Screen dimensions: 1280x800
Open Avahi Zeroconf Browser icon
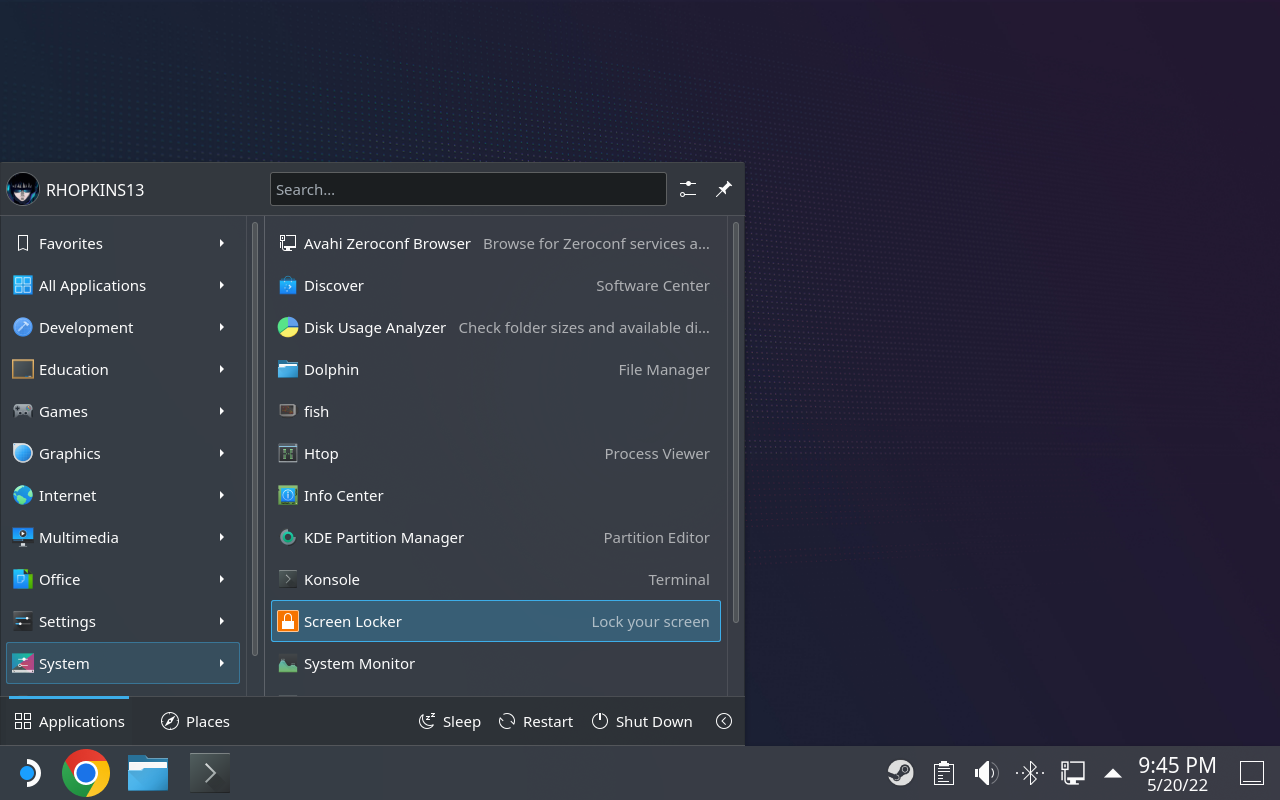coord(288,243)
